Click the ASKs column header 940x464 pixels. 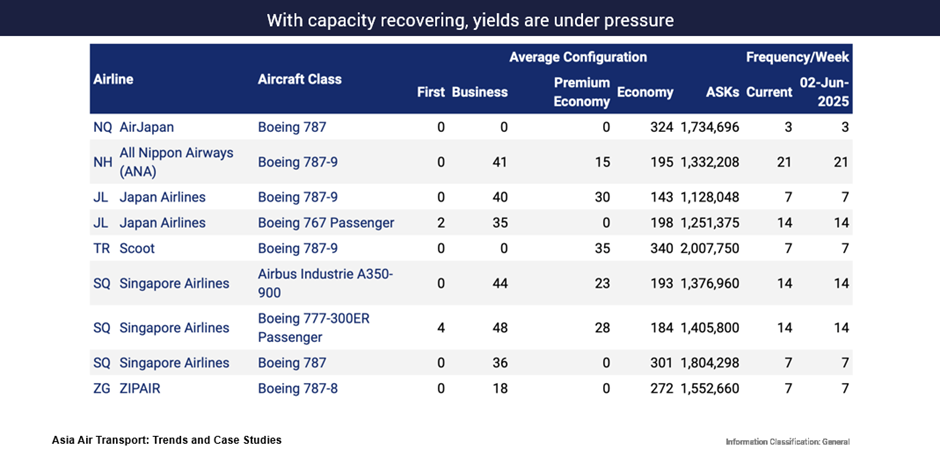click(x=722, y=92)
